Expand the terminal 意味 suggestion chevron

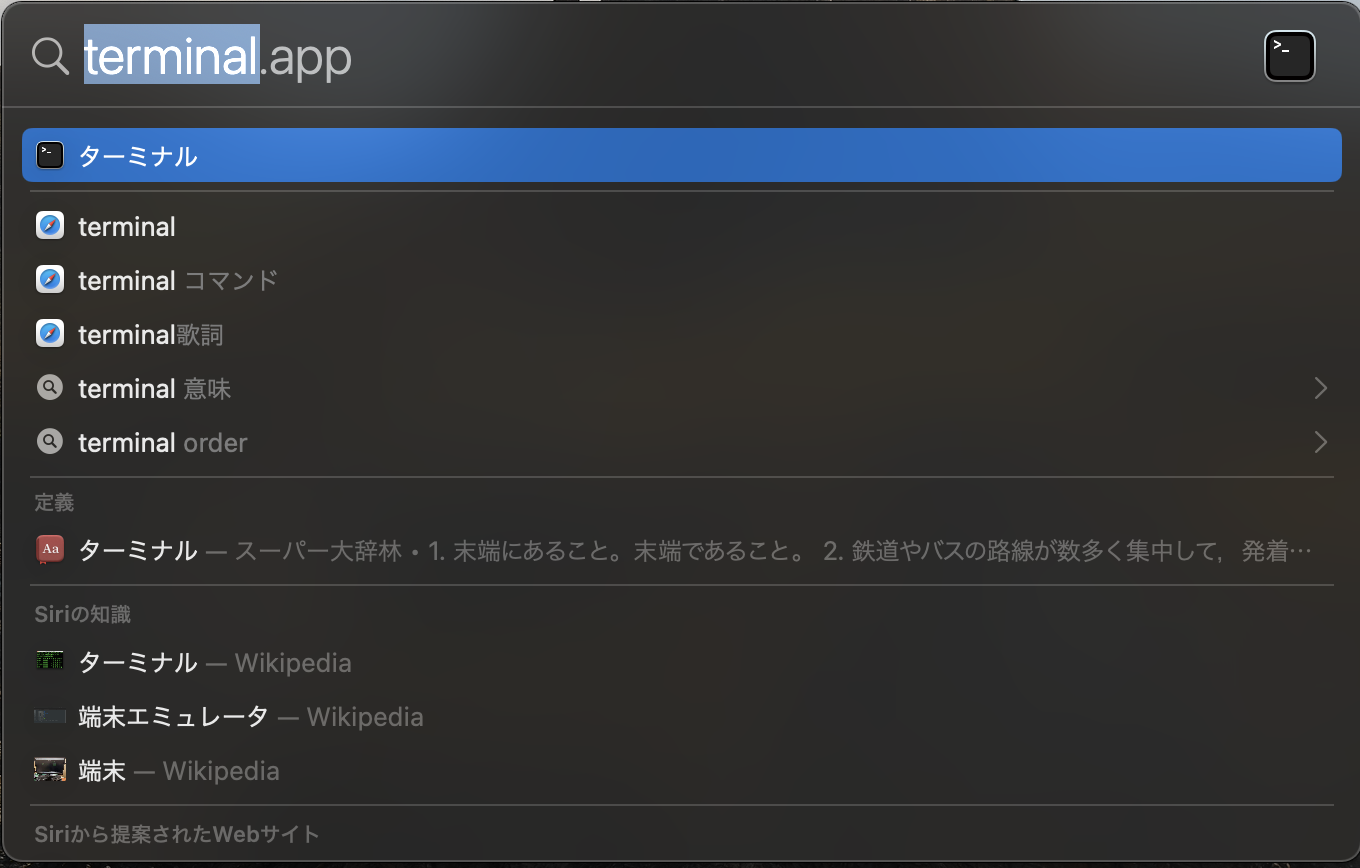click(x=1320, y=388)
